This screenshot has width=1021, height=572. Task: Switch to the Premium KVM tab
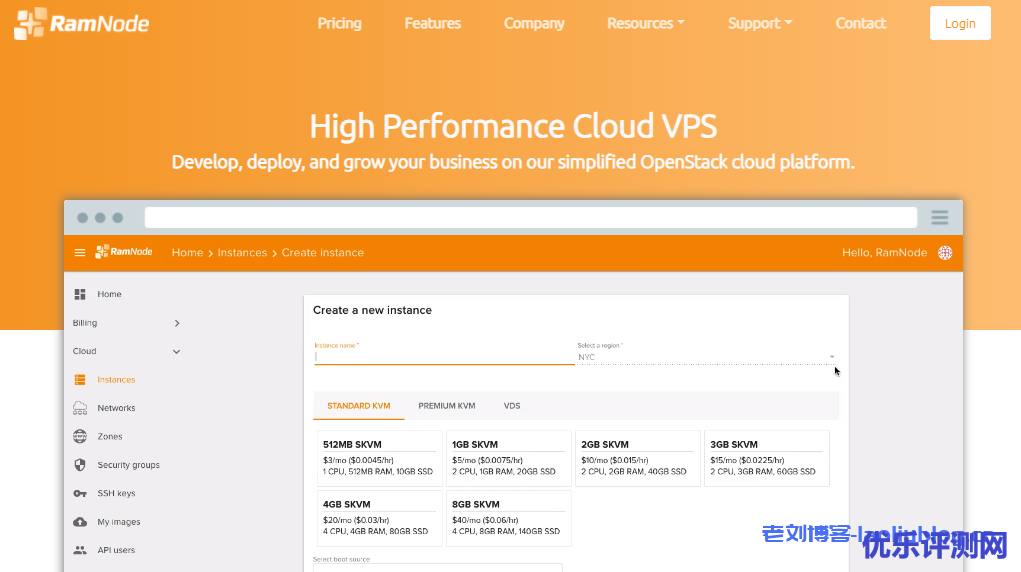(446, 406)
